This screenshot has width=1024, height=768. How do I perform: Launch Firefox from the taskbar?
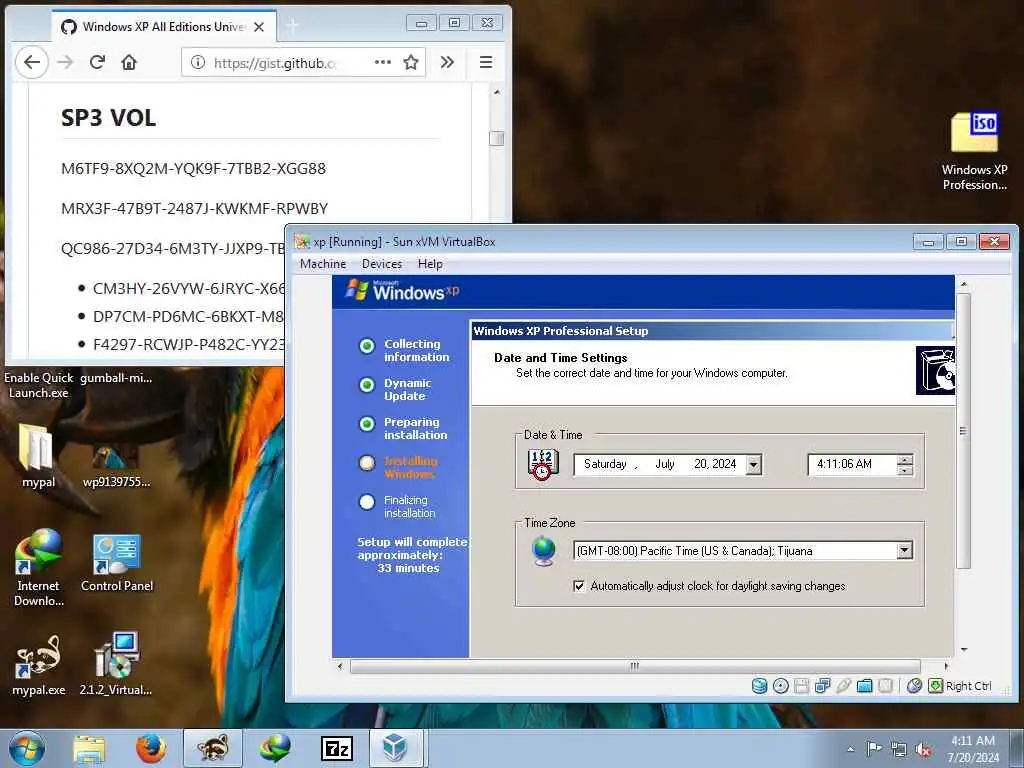click(151, 748)
